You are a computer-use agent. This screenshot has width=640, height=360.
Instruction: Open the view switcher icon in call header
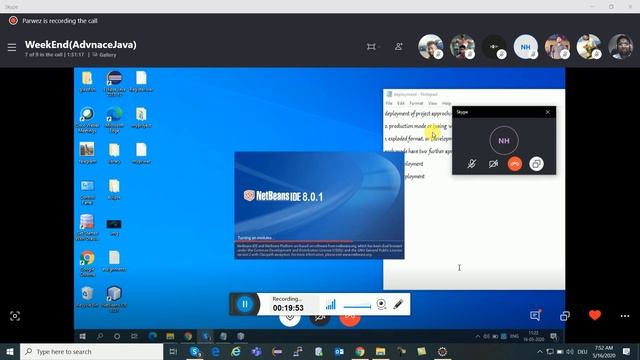371,47
